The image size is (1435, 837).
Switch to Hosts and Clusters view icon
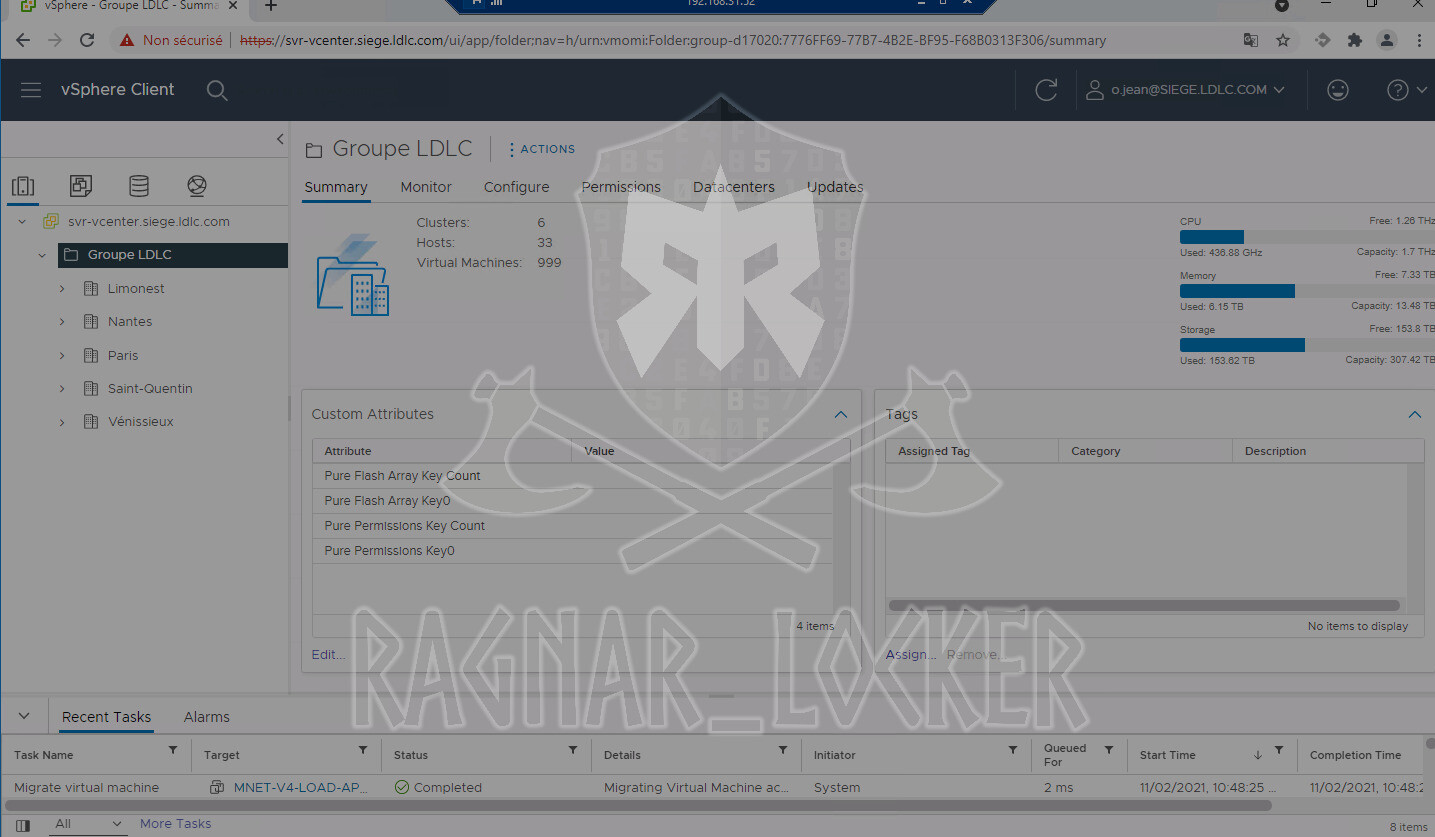(23, 186)
